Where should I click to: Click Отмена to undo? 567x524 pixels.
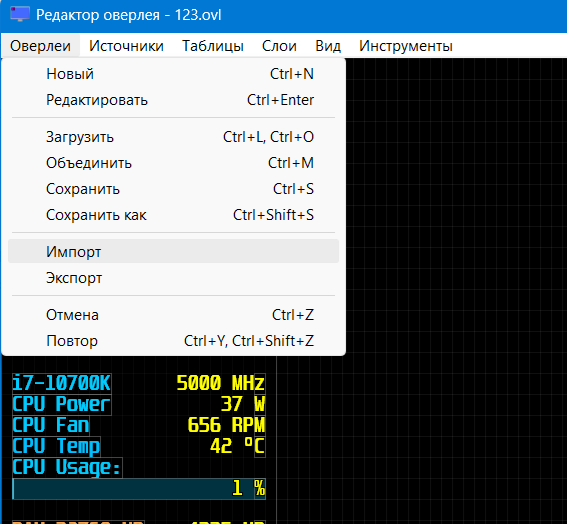click(x=174, y=315)
